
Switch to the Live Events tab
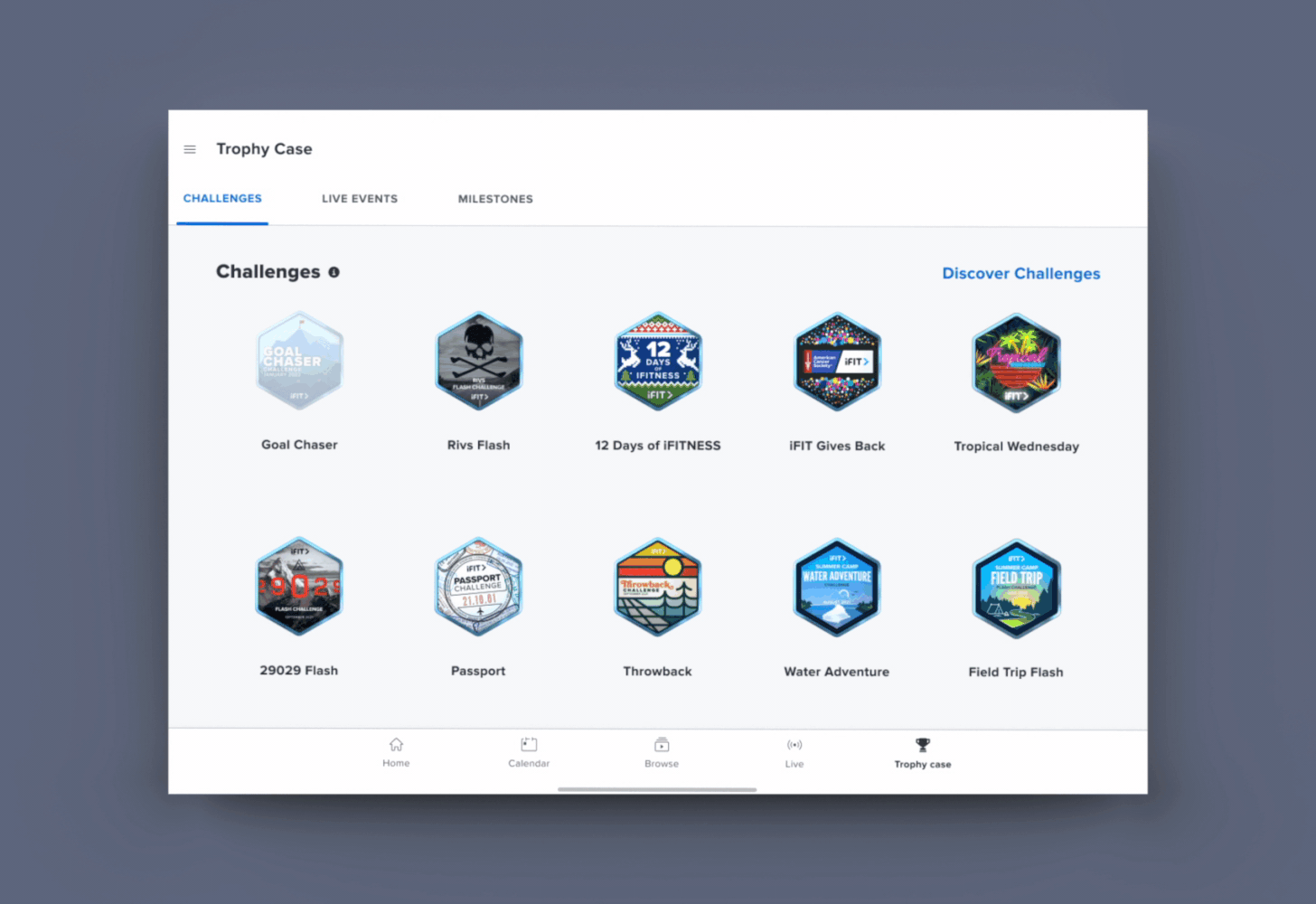[360, 199]
